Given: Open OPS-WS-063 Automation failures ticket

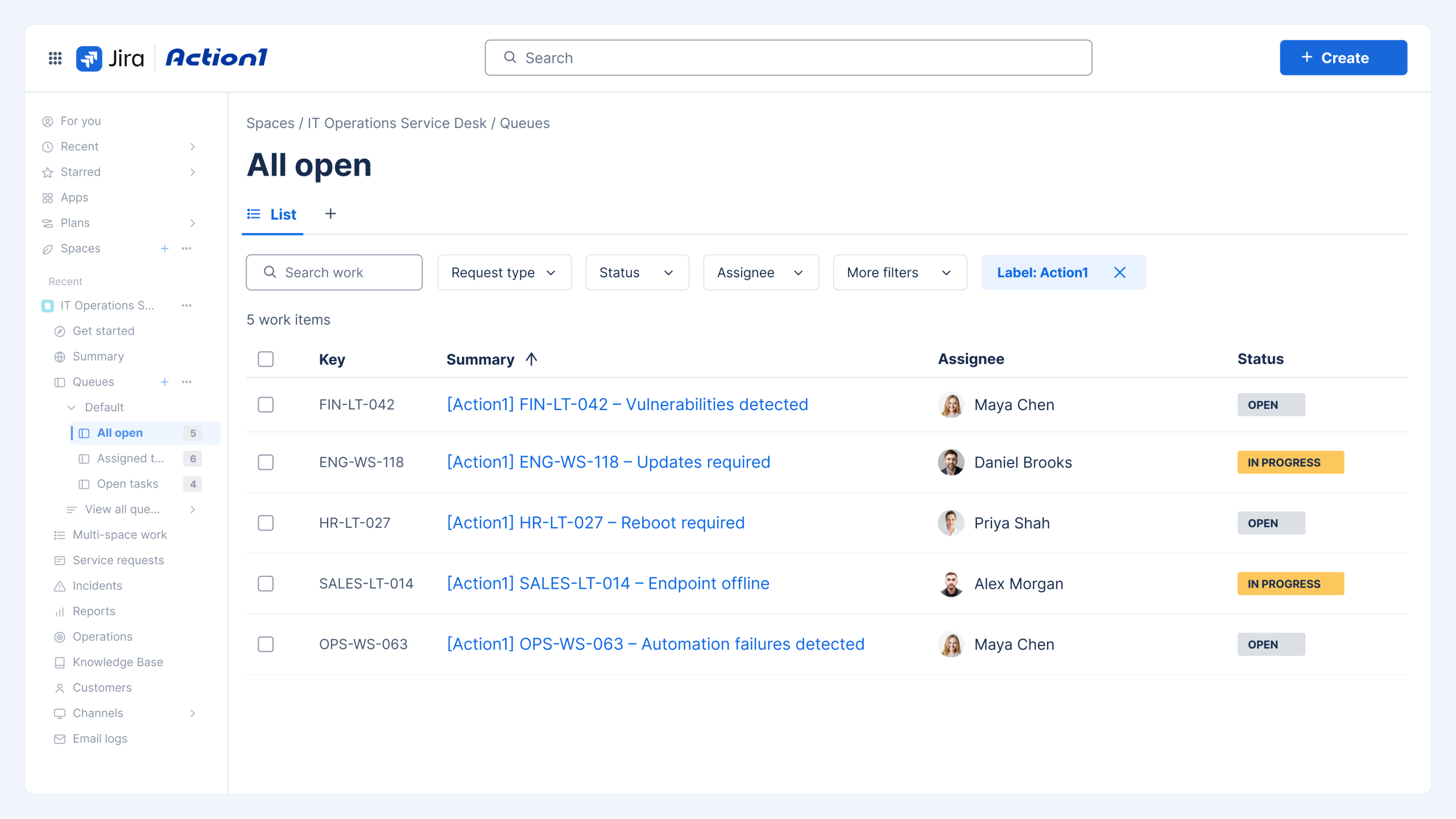Looking at the screenshot, I should (655, 644).
